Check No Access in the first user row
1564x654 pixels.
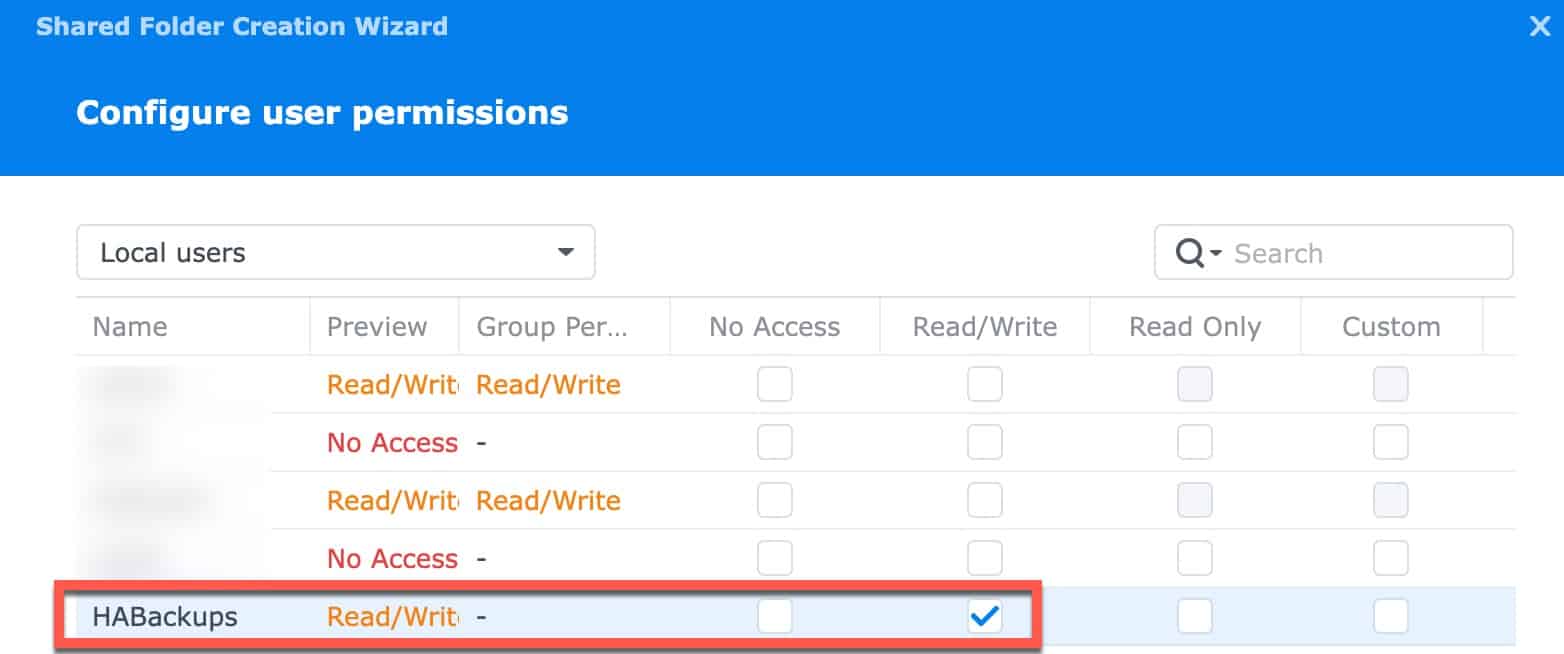point(775,384)
